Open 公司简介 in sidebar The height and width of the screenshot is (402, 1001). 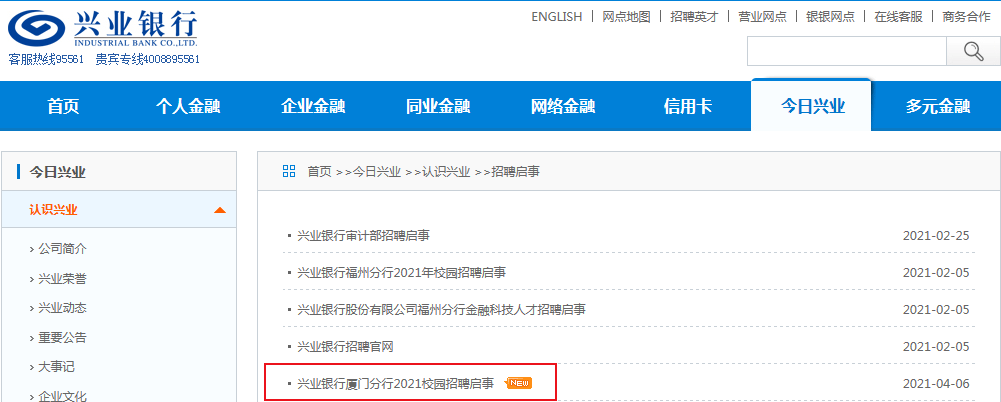coord(62,248)
